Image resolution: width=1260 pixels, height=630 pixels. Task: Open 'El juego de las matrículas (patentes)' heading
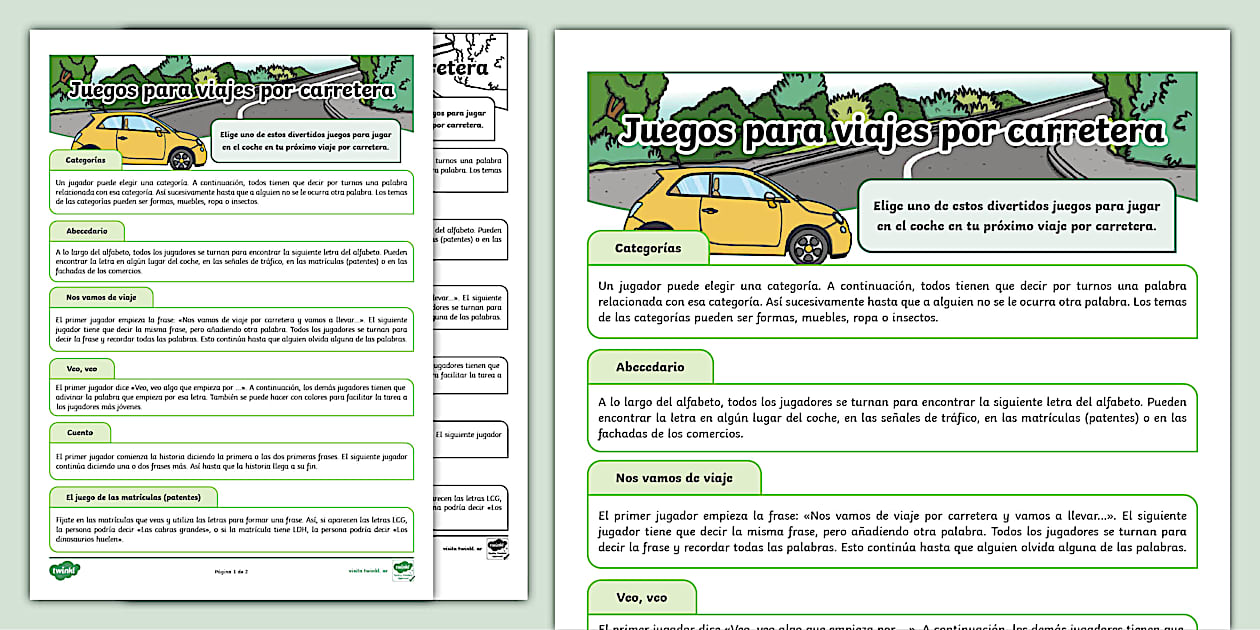pyautogui.click(x=133, y=497)
